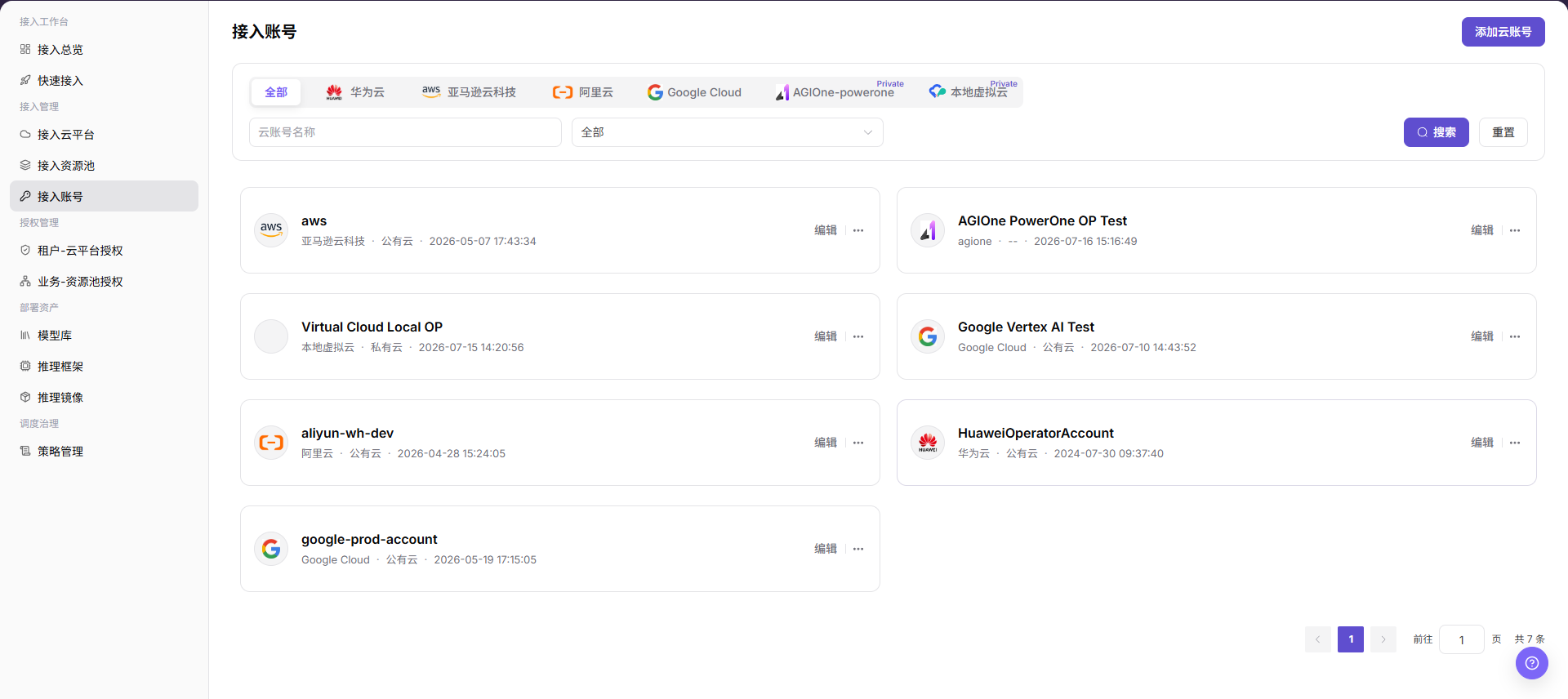
Task: Open more options for Virtual Cloud Local OP
Action: click(x=858, y=336)
